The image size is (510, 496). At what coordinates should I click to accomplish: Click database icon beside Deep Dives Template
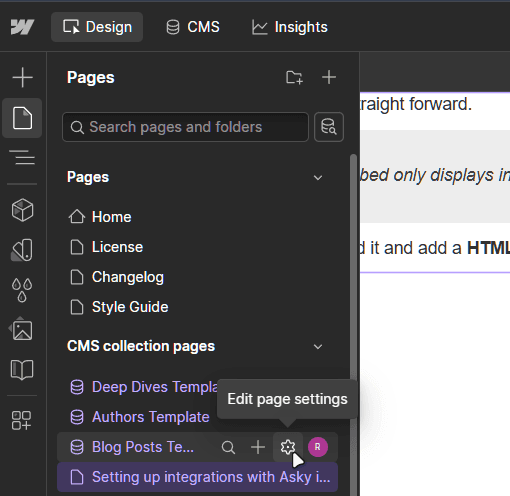(x=77, y=387)
